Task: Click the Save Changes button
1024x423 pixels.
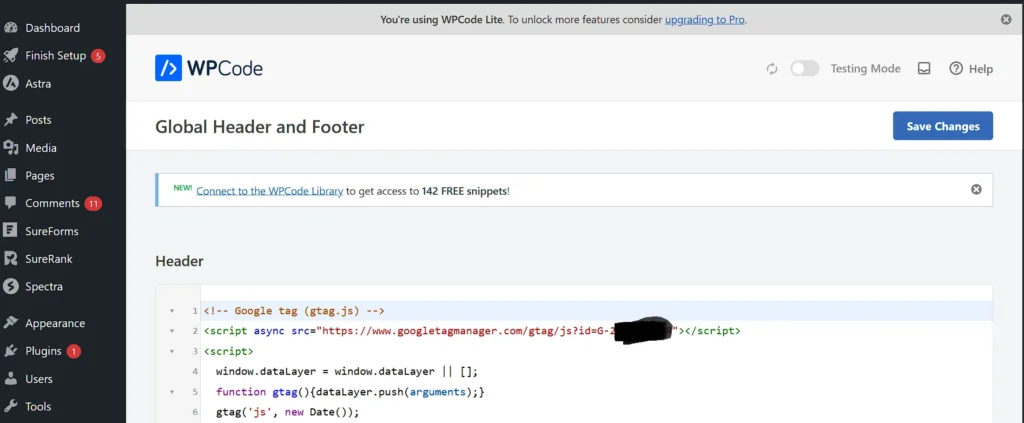Action: 943,126
